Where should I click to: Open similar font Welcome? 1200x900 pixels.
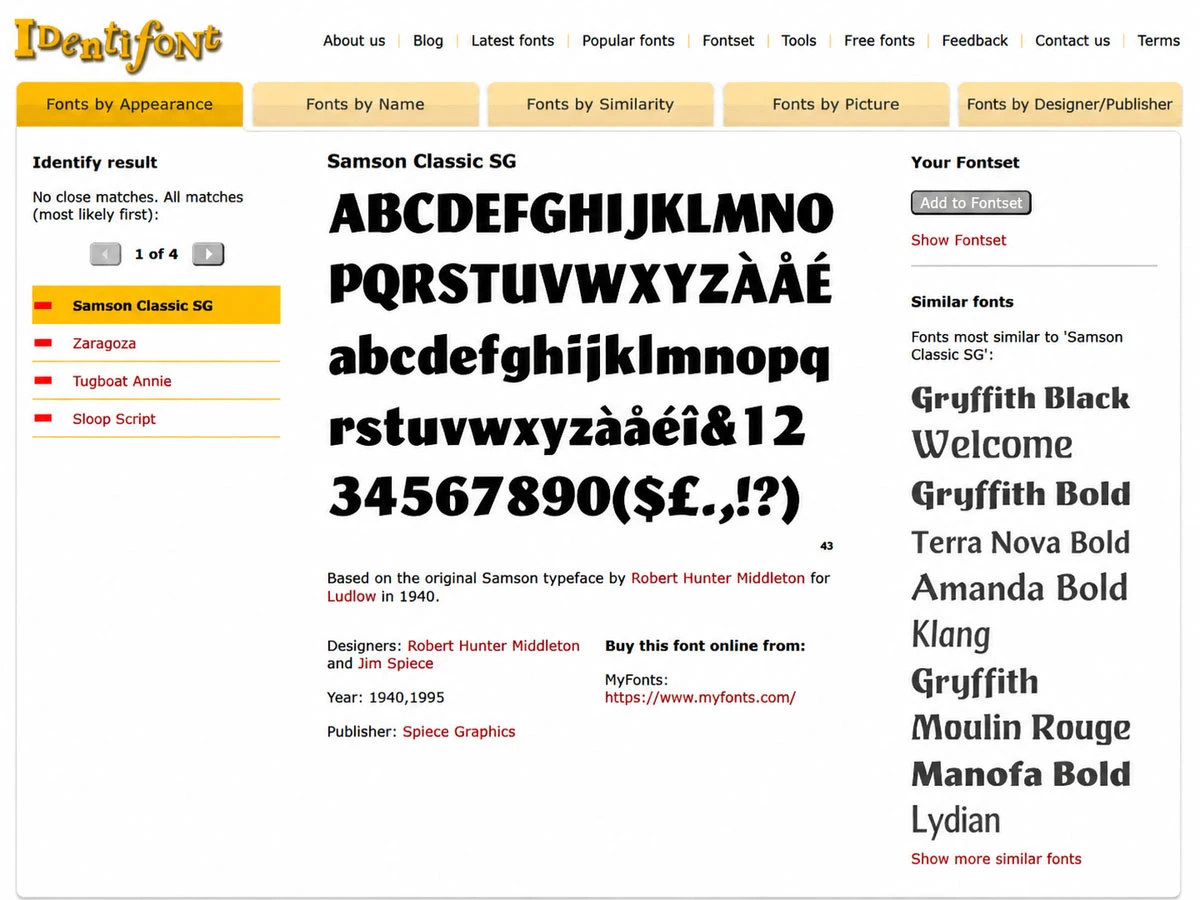pyautogui.click(x=992, y=445)
